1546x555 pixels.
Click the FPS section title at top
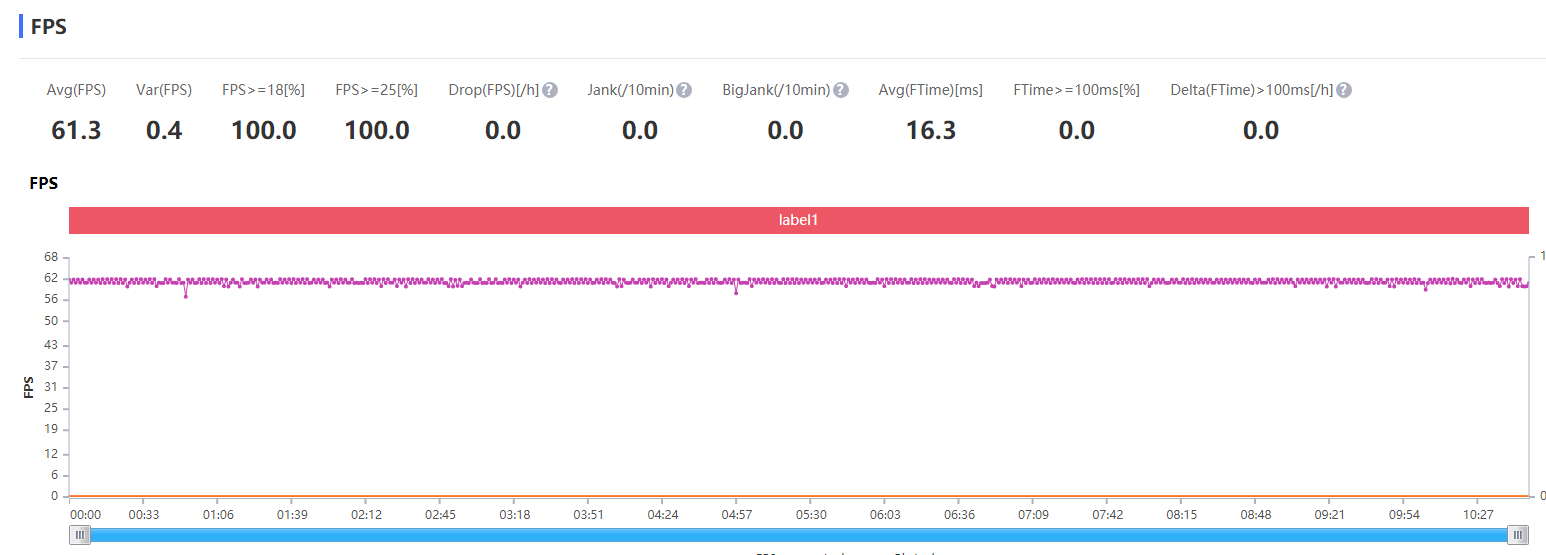(49, 27)
